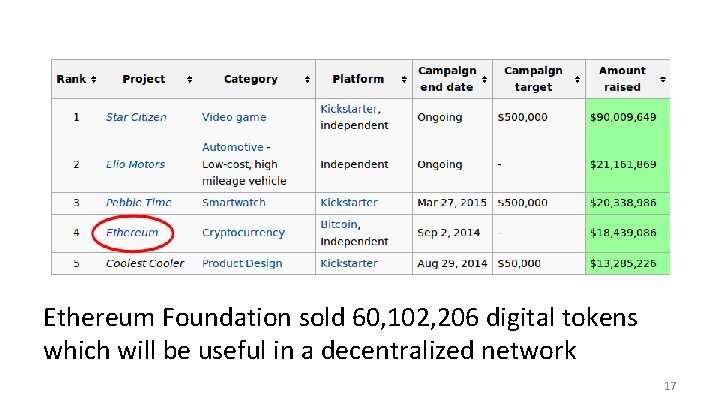Sort by Campaign end date

point(484,79)
